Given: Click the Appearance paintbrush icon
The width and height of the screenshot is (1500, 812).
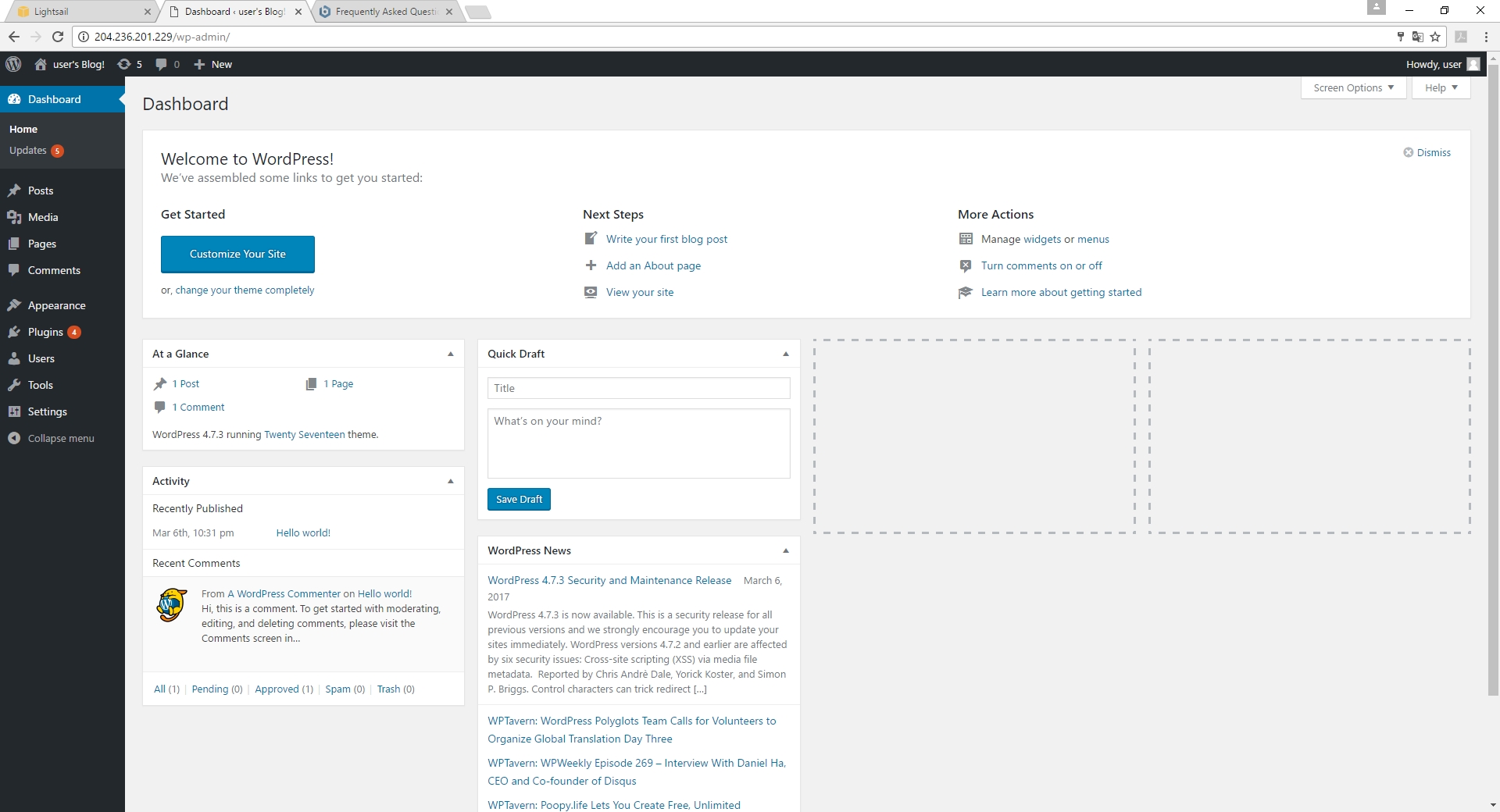Looking at the screenshot, I should click(14, 305).
